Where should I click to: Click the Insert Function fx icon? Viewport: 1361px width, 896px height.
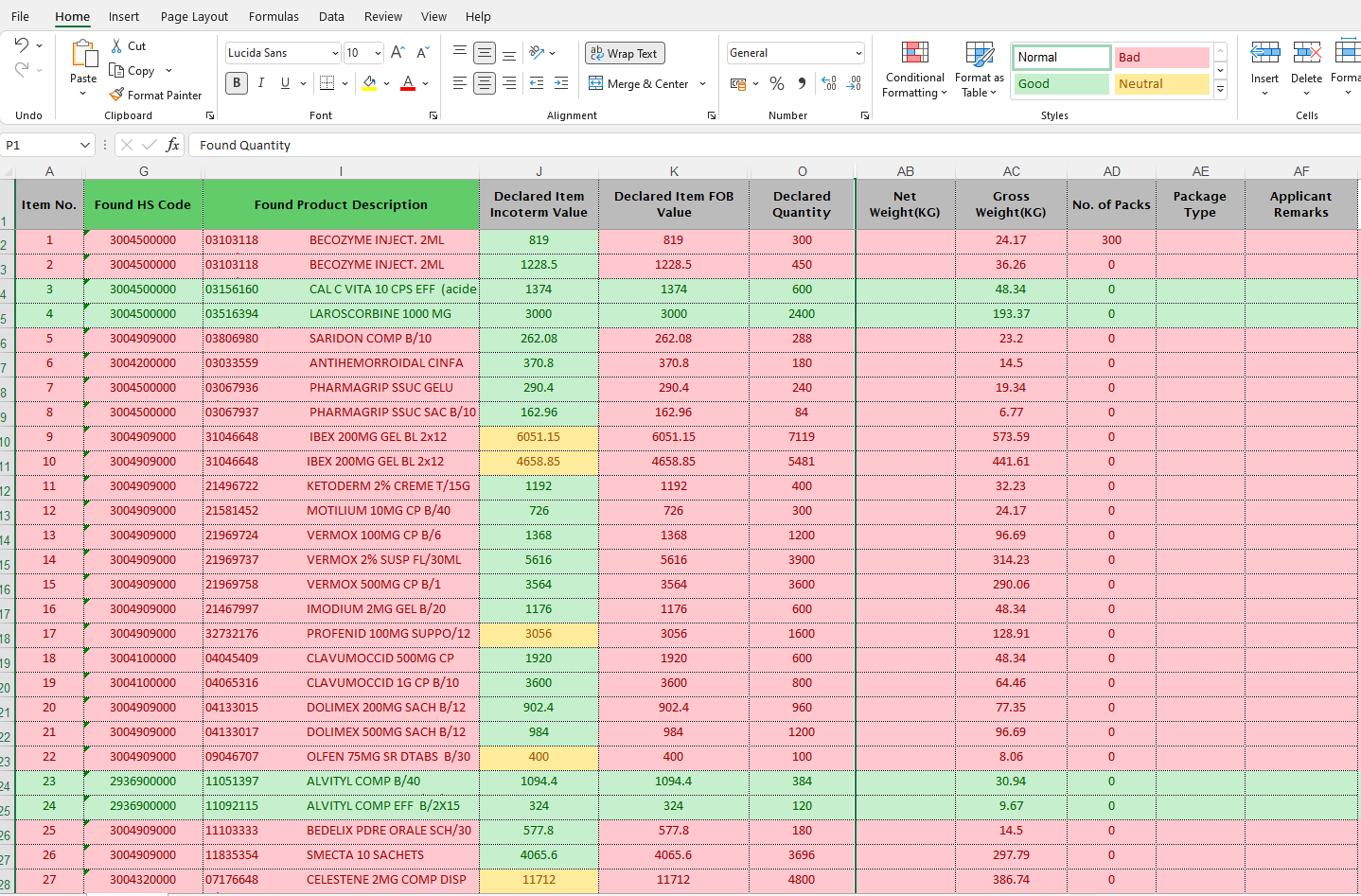click(x=172, y=145)
